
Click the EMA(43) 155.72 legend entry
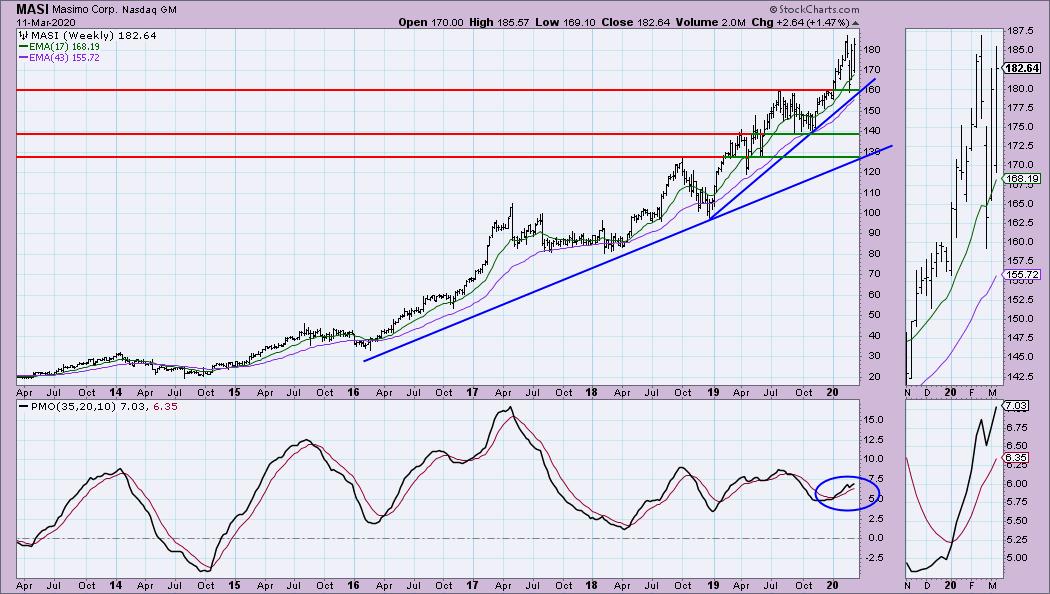pos(64,58)
